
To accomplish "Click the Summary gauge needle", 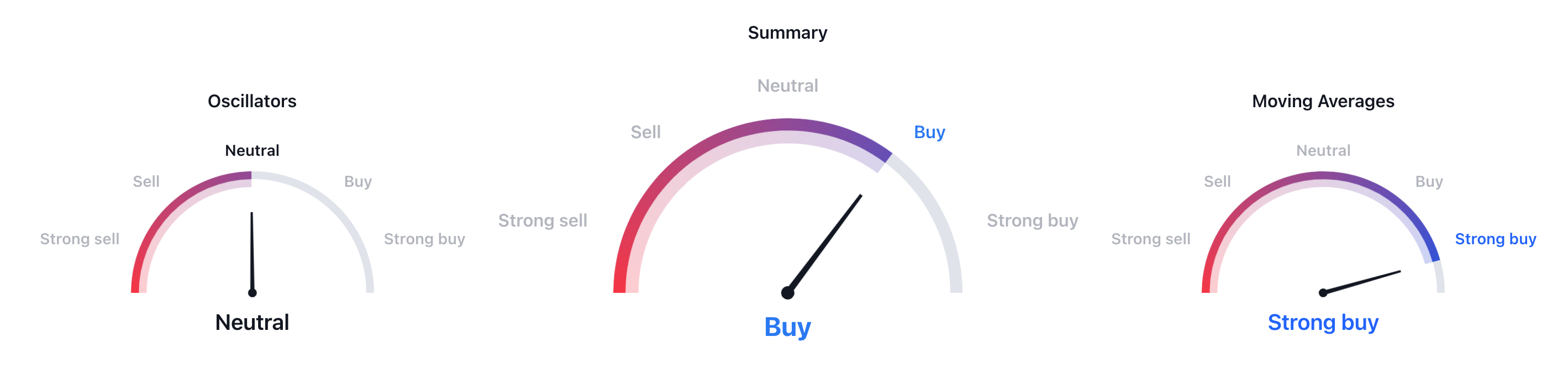I will [x=824, y=245].
